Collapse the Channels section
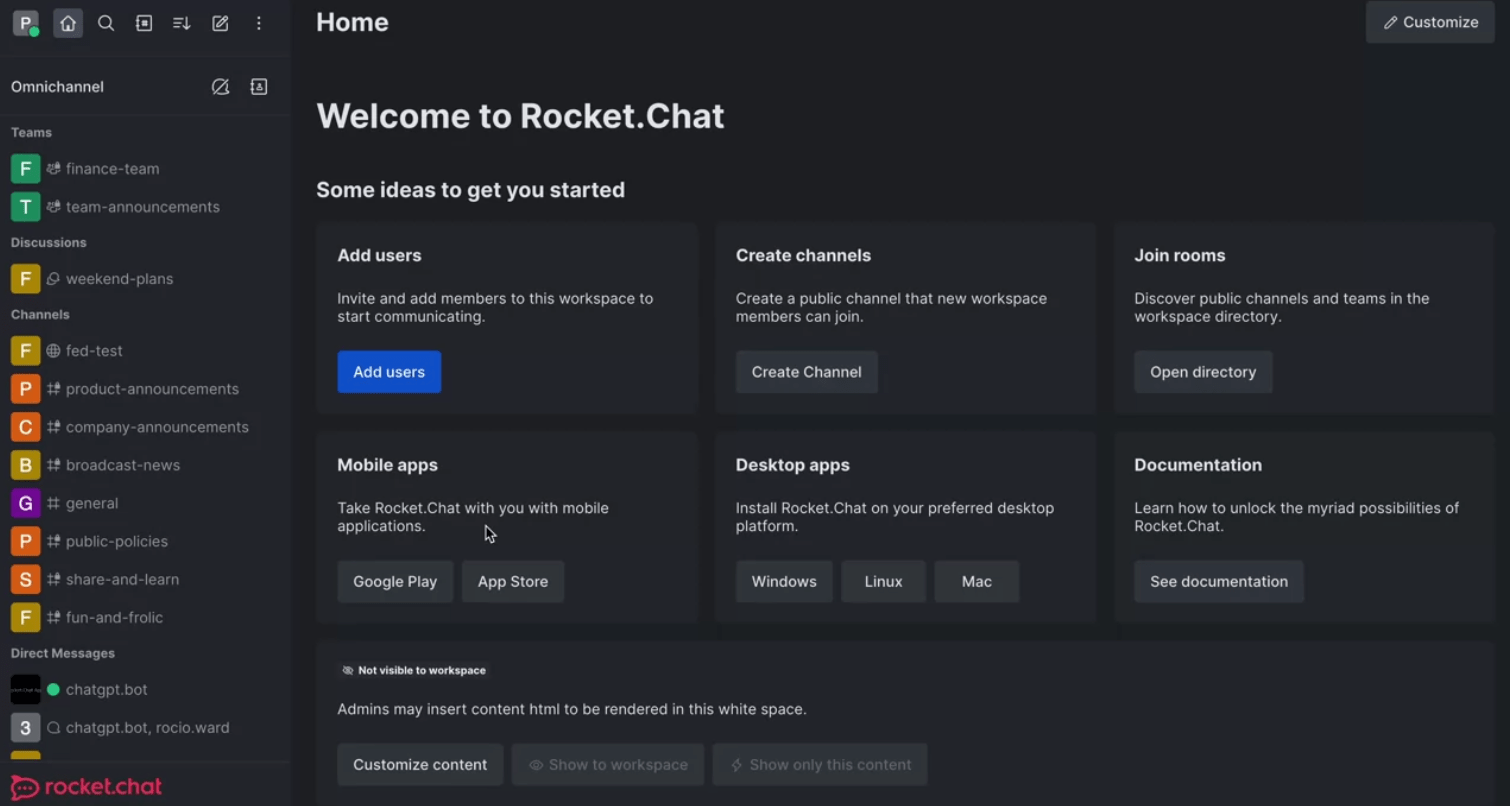Image resolution: width=1510 pixels, height=806 pixels. [39, 314]
